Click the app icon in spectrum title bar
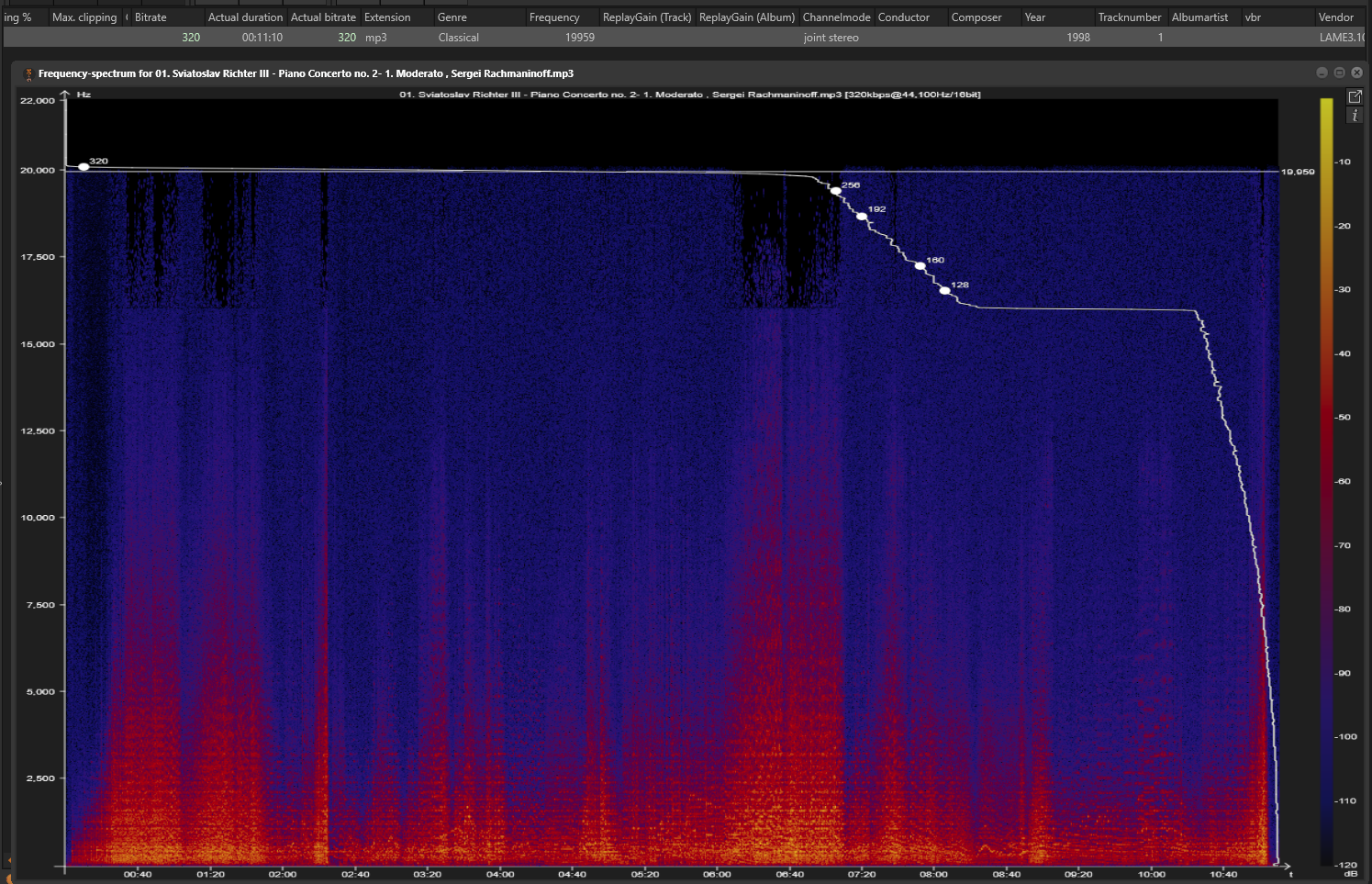 coord(28,73)
